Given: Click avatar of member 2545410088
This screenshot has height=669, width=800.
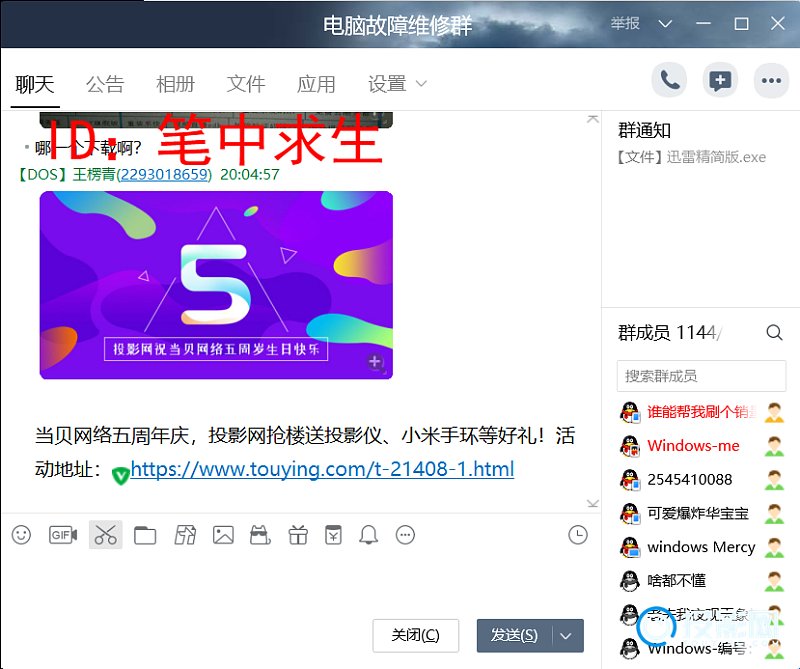Looking at the screenshot, I should point(630,480).
